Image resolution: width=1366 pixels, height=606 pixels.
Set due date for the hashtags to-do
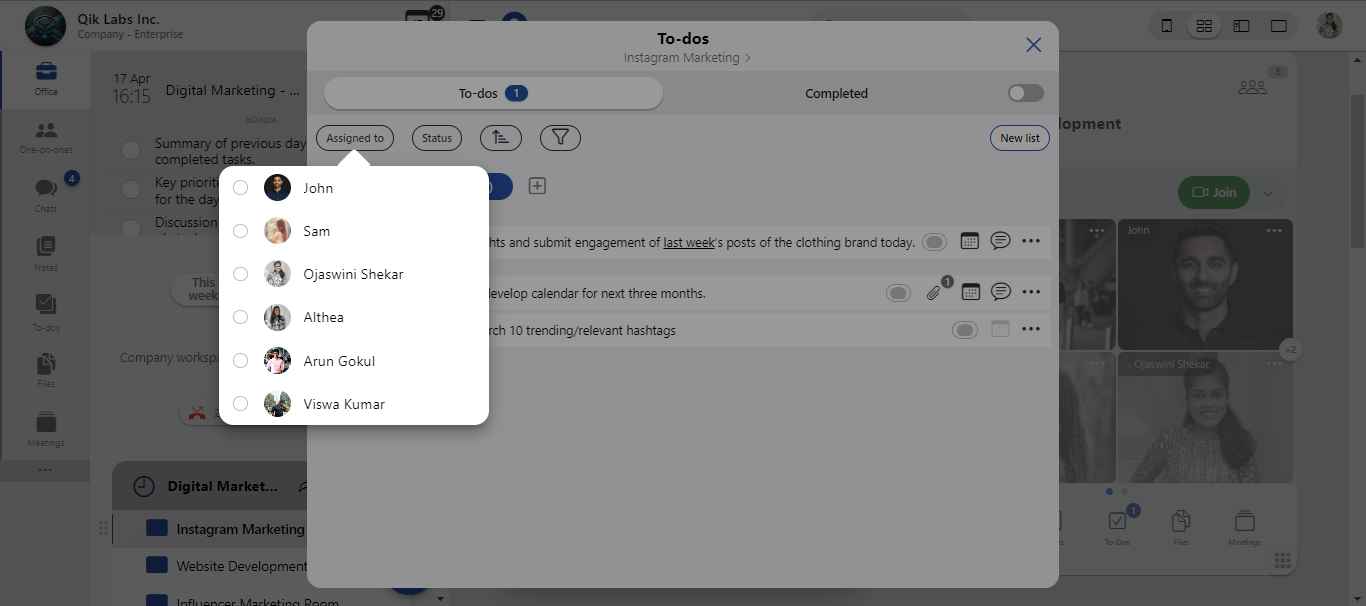pos(1000,330)
